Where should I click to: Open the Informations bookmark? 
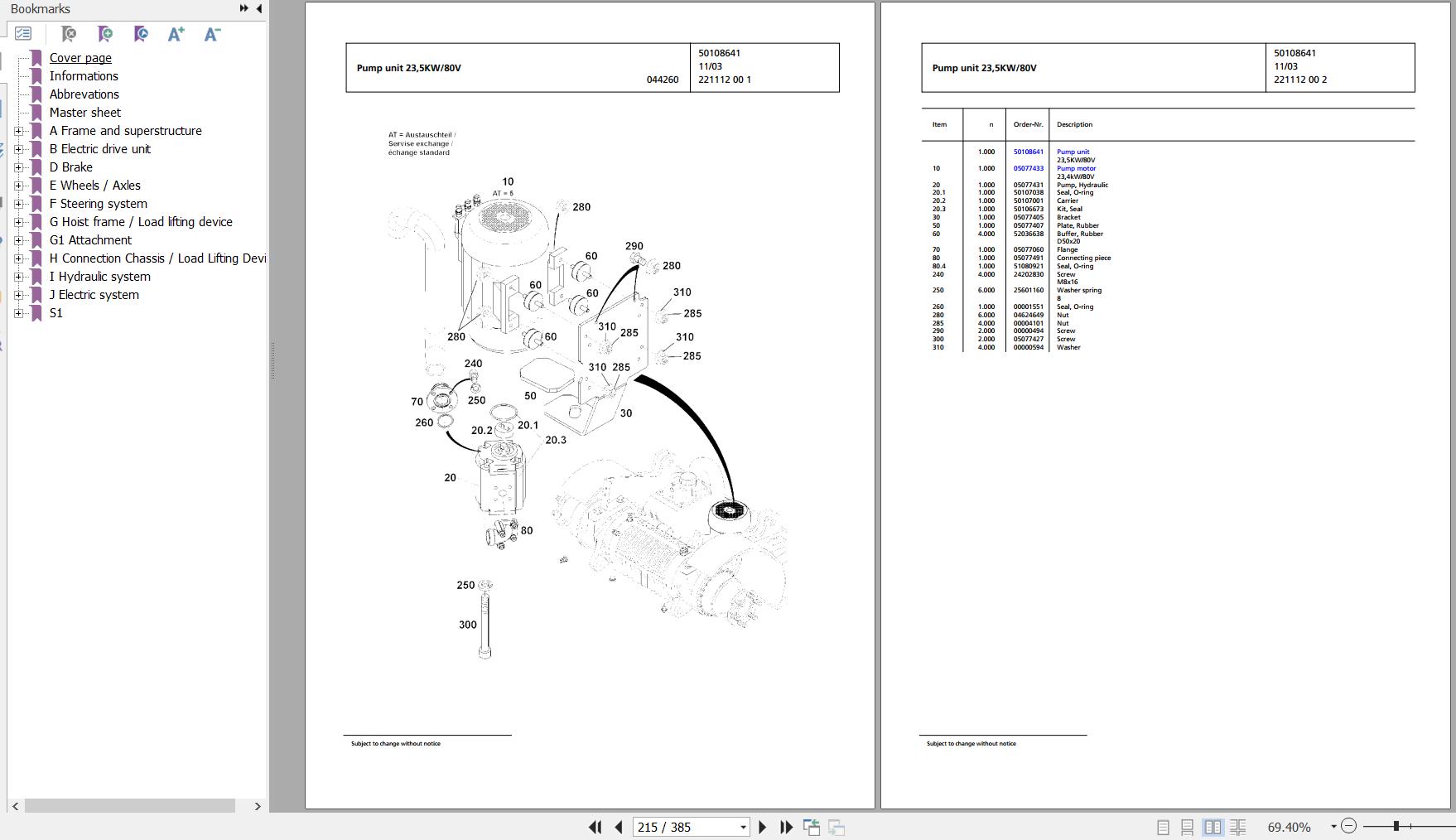pos(84,76)
